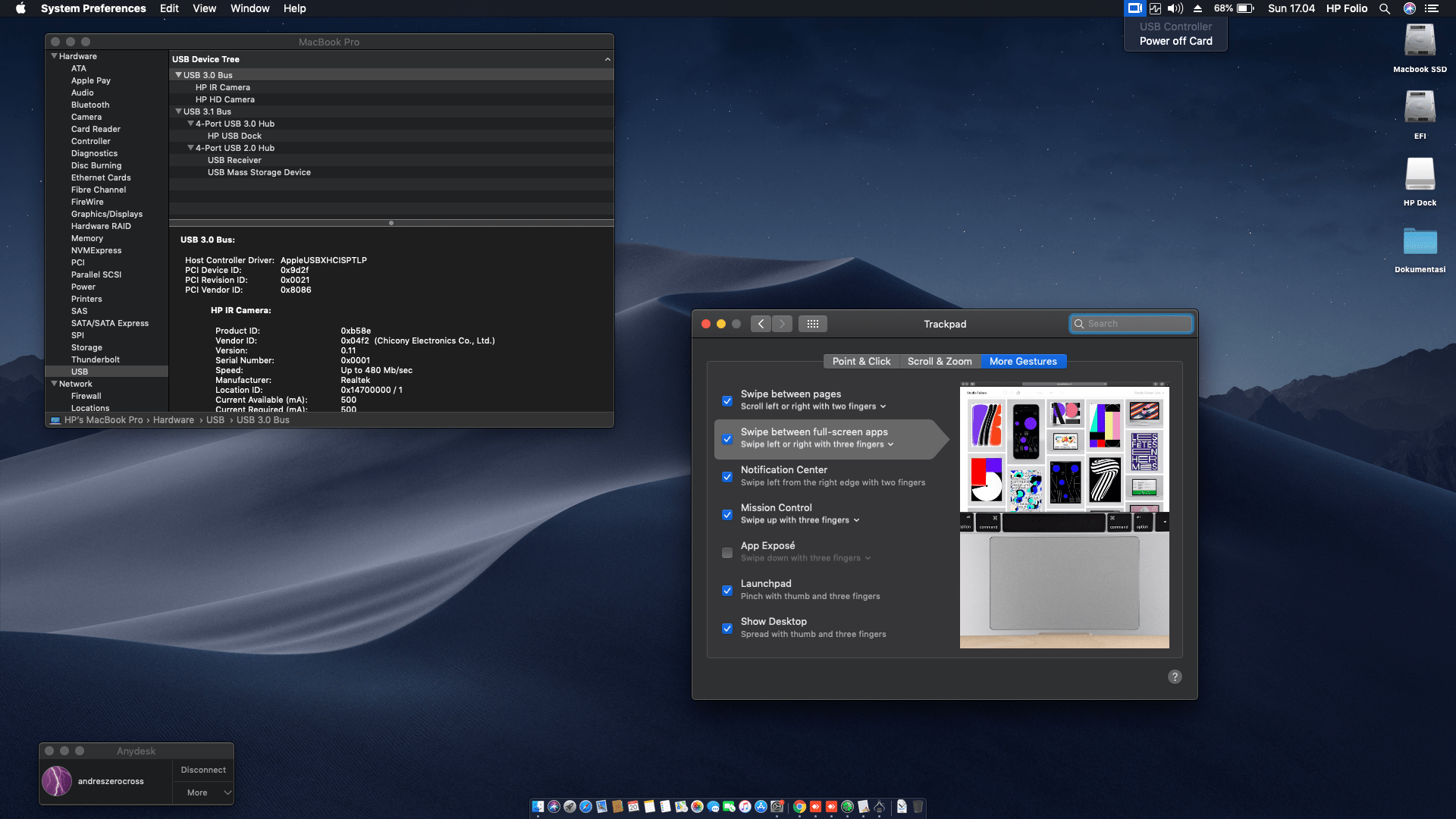
Task: Click the Siri icon in the menu bar
Action: [1409, 8]
